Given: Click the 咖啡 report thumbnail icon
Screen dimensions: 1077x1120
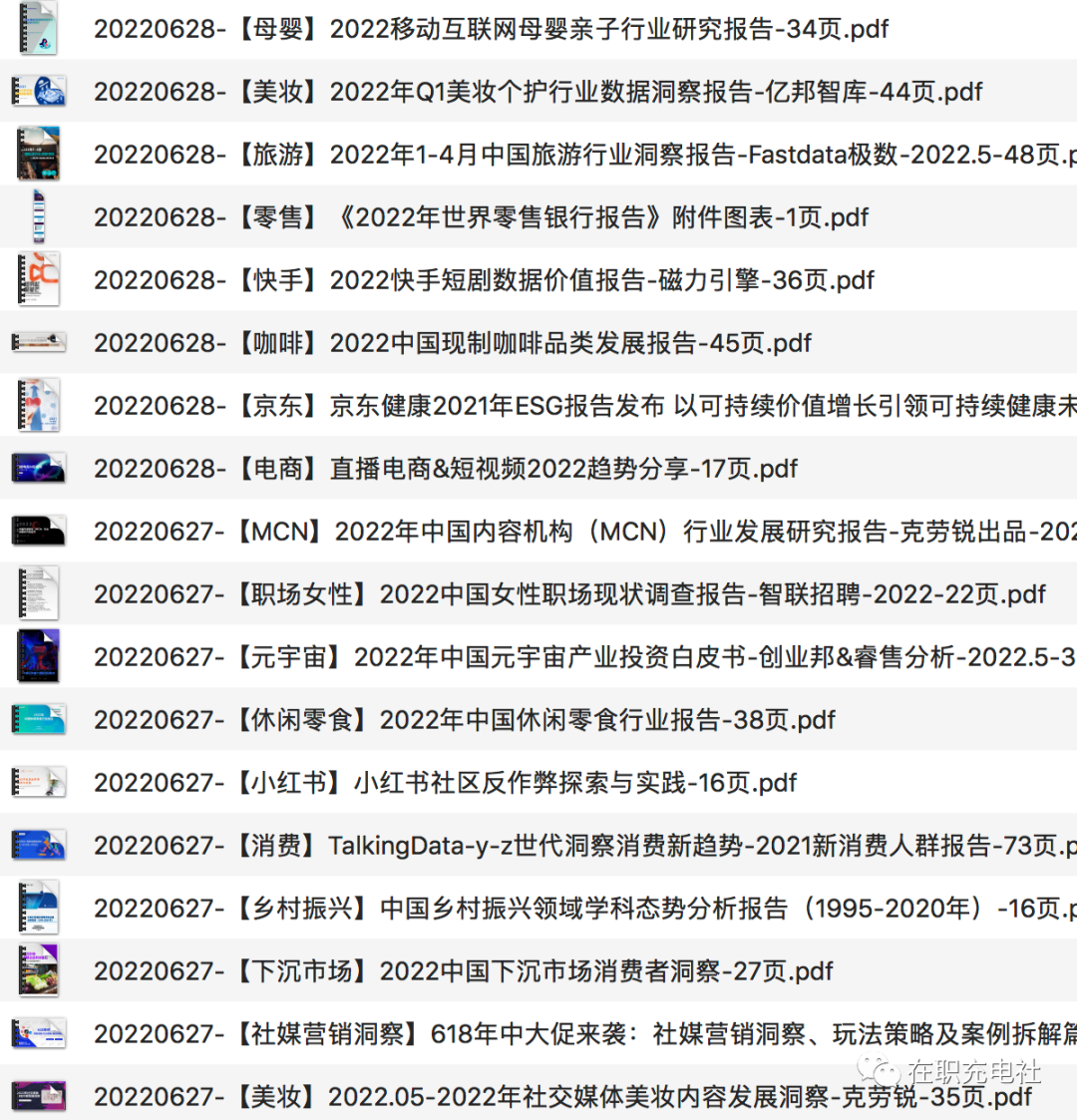Looking at the screenshot, I should tap(38, 343).
